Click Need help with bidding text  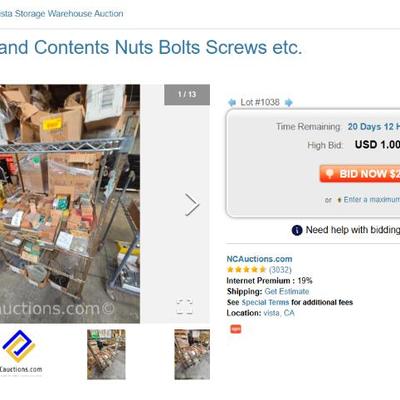(353, 230)
